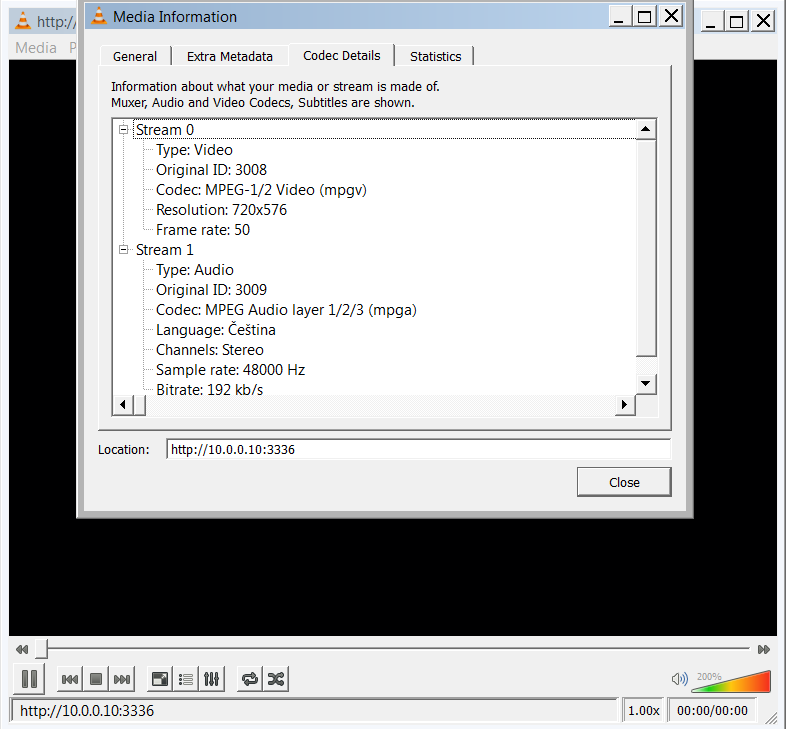Skip to next media item
This screenshot has width=787, height=729.
(122, 679)
